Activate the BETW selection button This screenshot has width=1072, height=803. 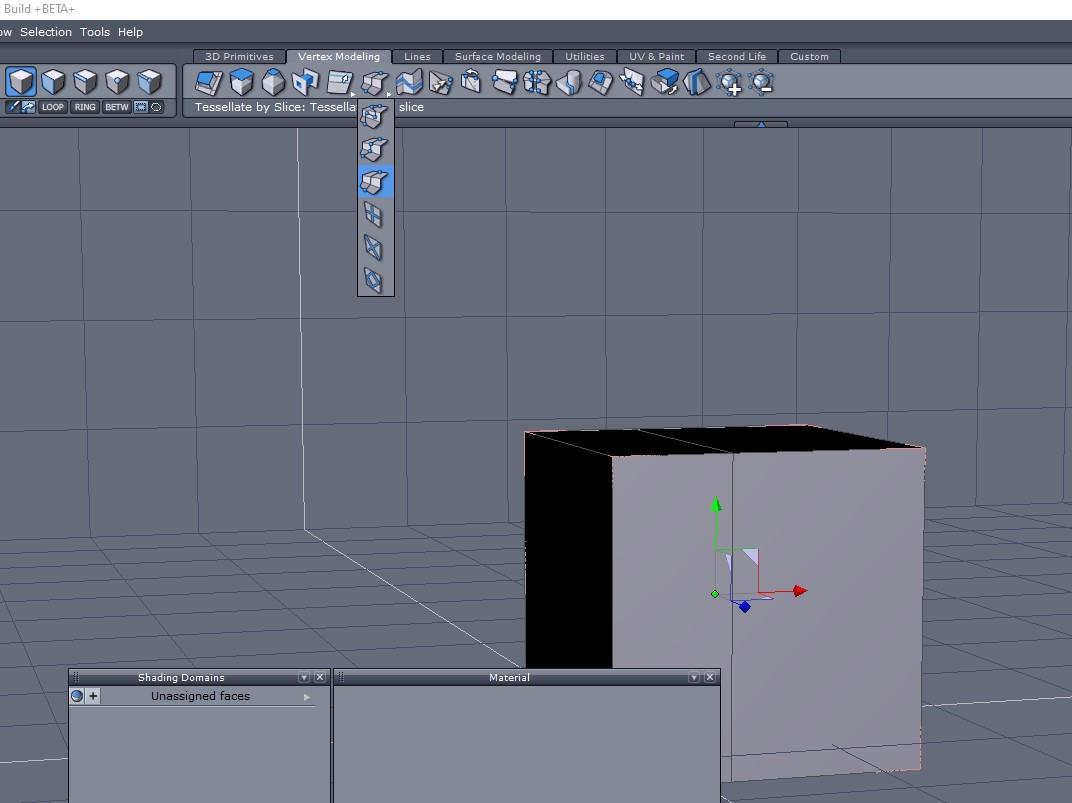117,107
